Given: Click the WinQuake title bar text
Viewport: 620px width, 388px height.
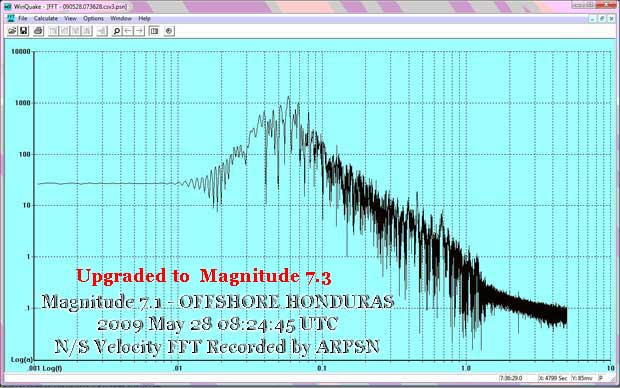Looking at the screenshot, I should point(70,7).
